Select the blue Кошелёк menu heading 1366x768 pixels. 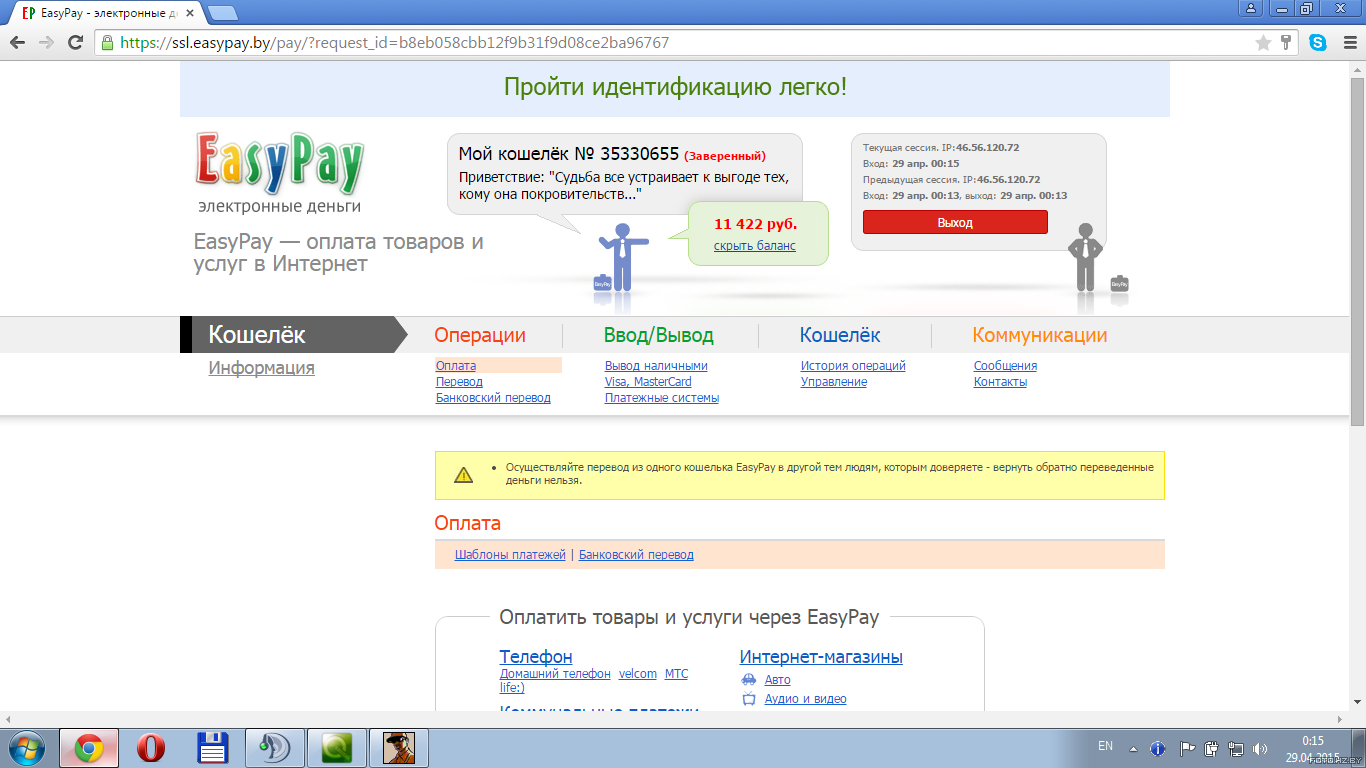click(840, 335)
